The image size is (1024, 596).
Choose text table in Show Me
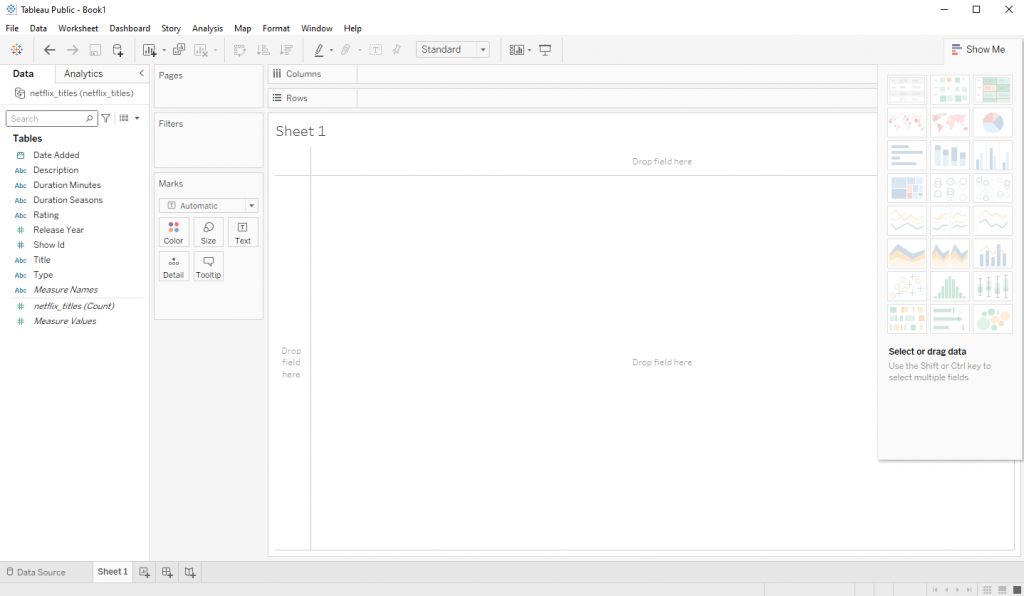tap(907, 89)
